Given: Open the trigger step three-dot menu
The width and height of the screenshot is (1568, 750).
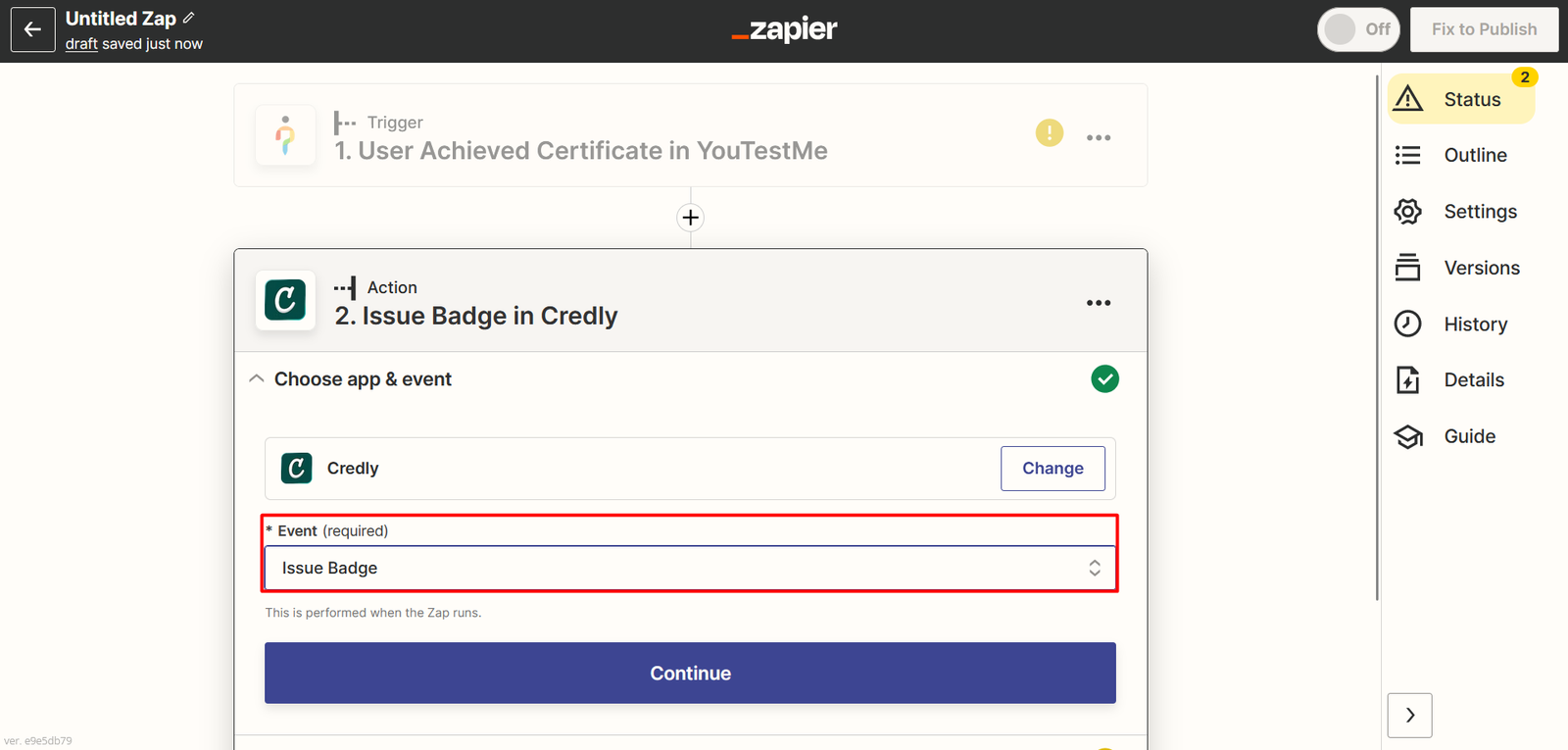Looking at the screenshot, I should point(1098,137).
